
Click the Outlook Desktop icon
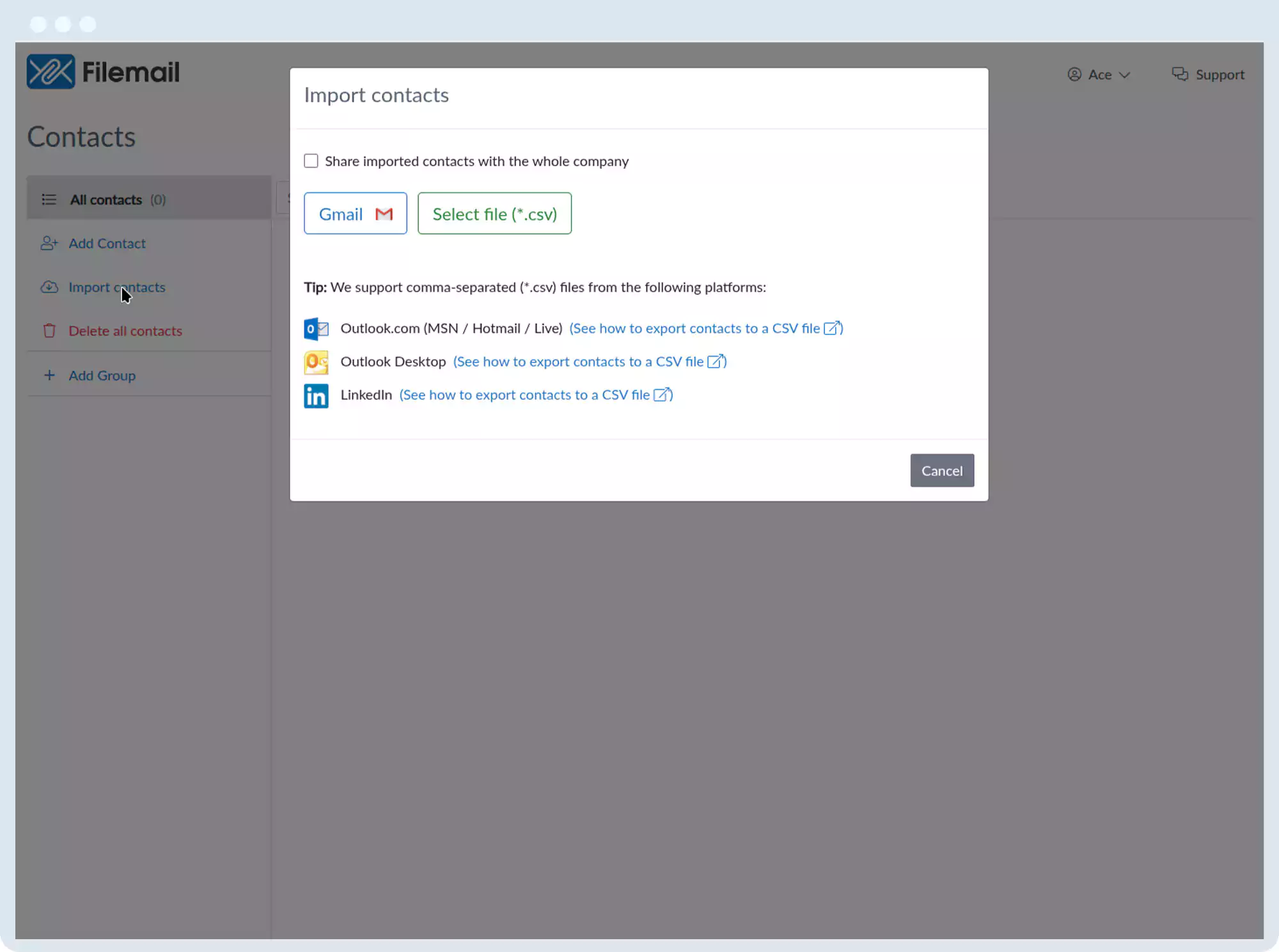316,362
